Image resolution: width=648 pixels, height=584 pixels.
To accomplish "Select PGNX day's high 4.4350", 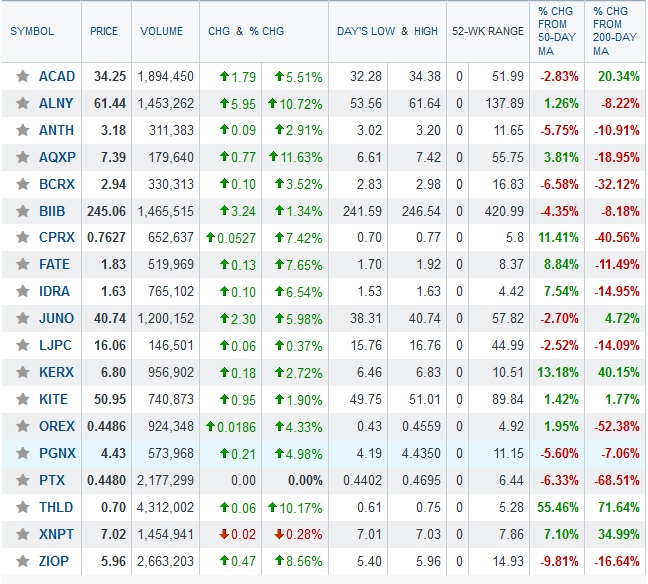I will 421,454.
